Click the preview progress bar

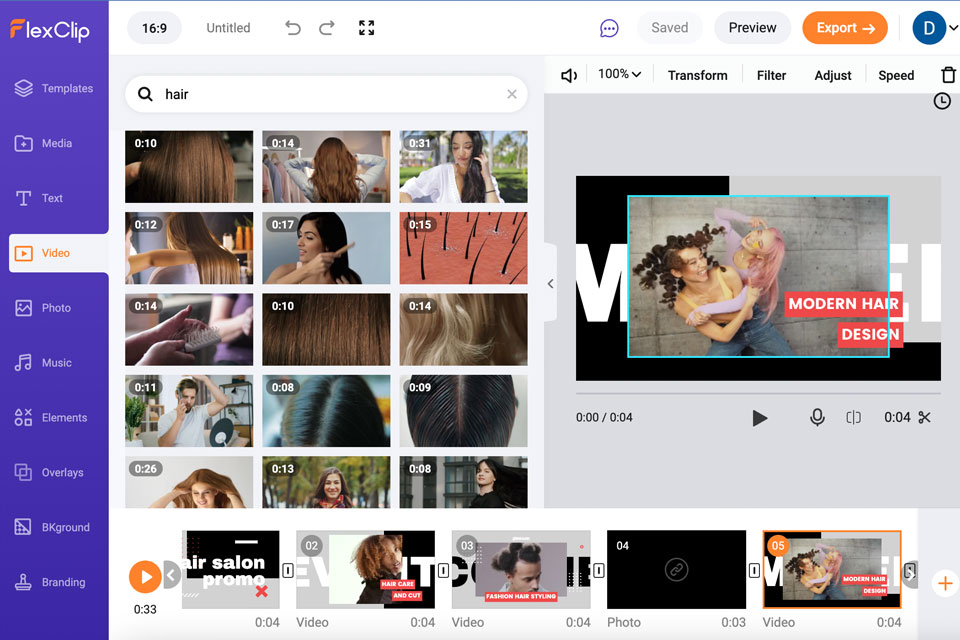[758, 393]
